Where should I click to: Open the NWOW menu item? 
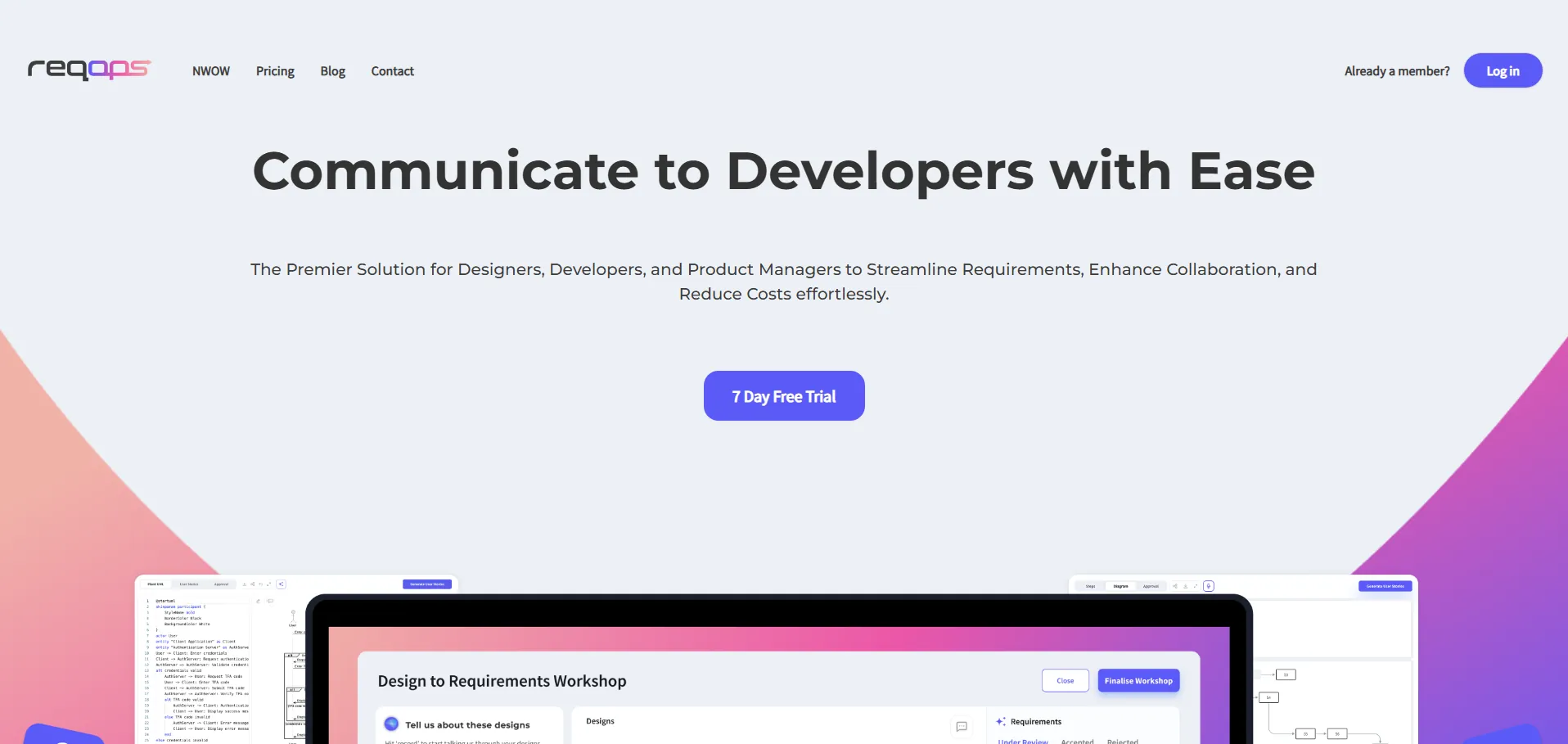point(210,71)
